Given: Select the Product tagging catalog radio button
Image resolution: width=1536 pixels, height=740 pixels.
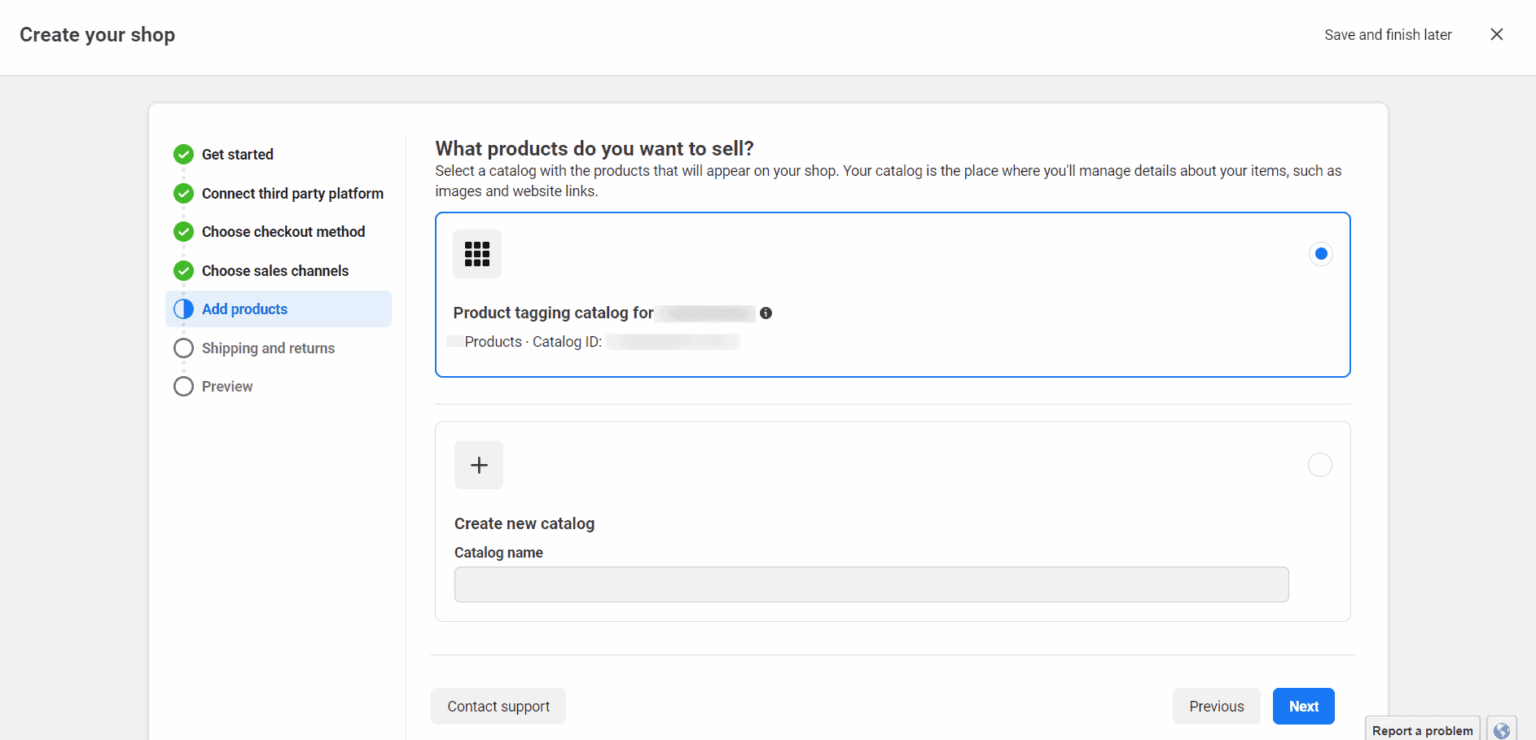Looking at the screenshot, I should coord(1320,253).
